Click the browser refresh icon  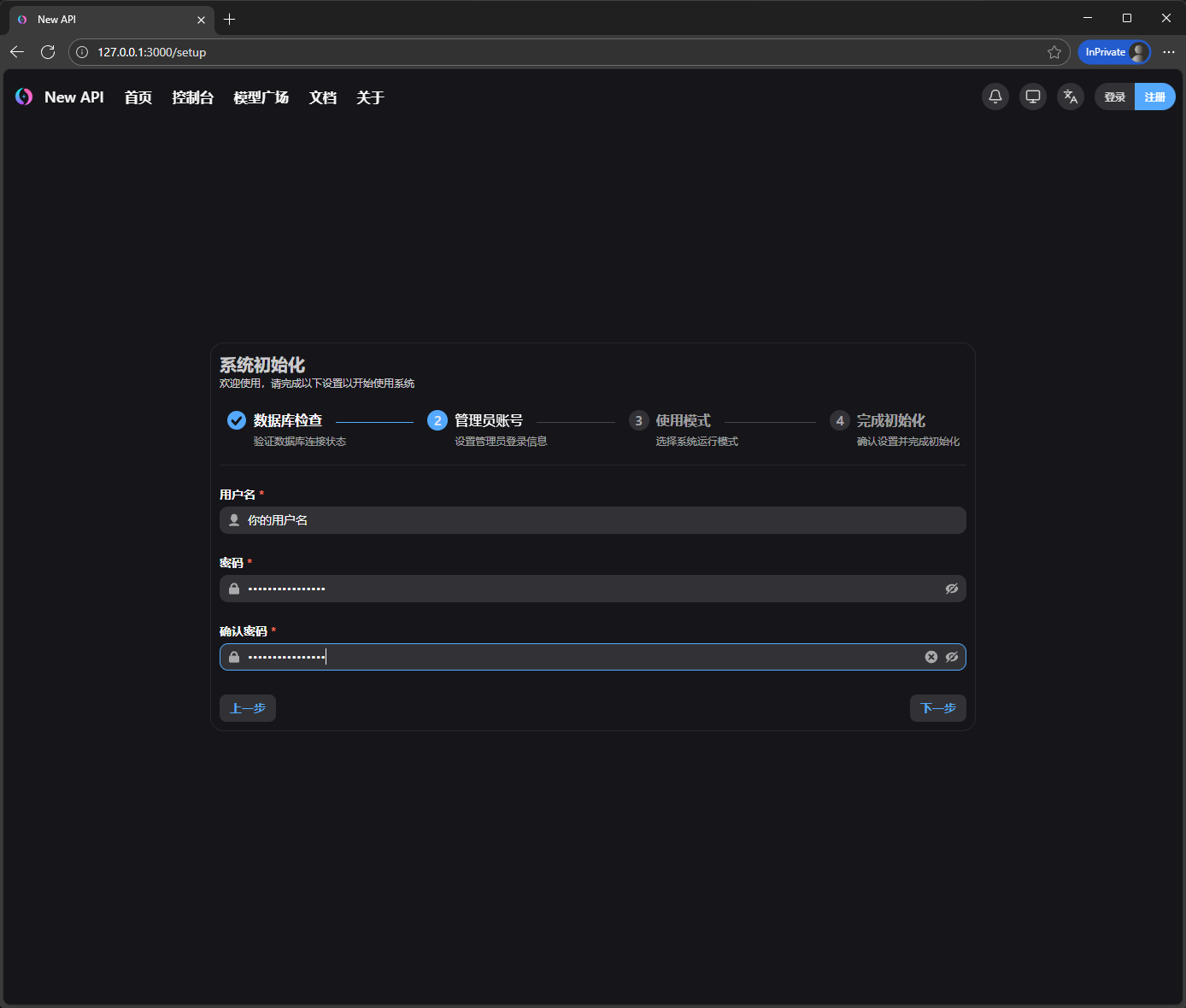(x=48, y=52)
